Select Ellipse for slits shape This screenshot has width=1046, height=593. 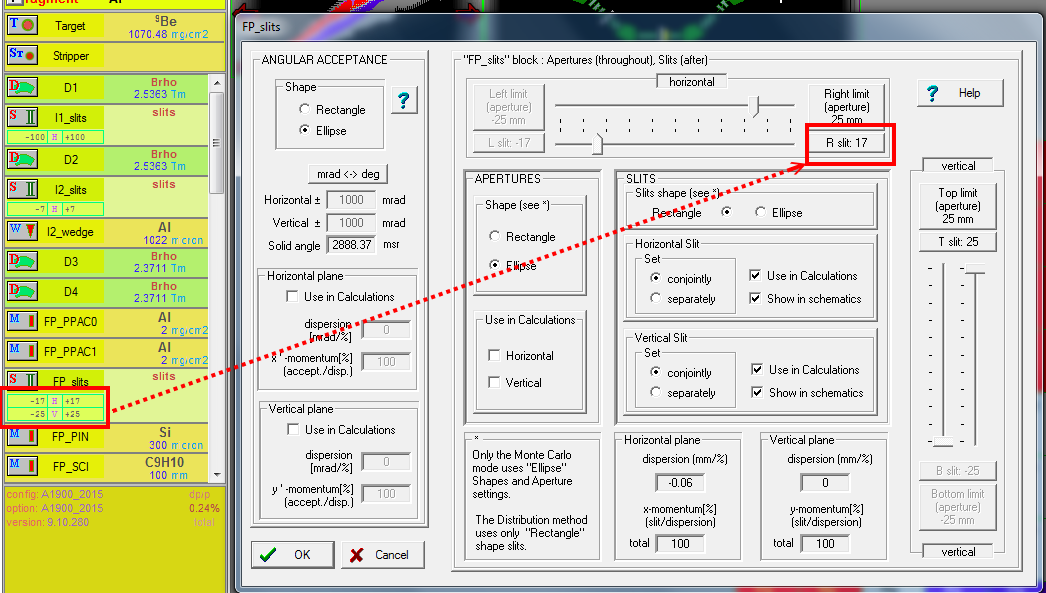[761, 213]
